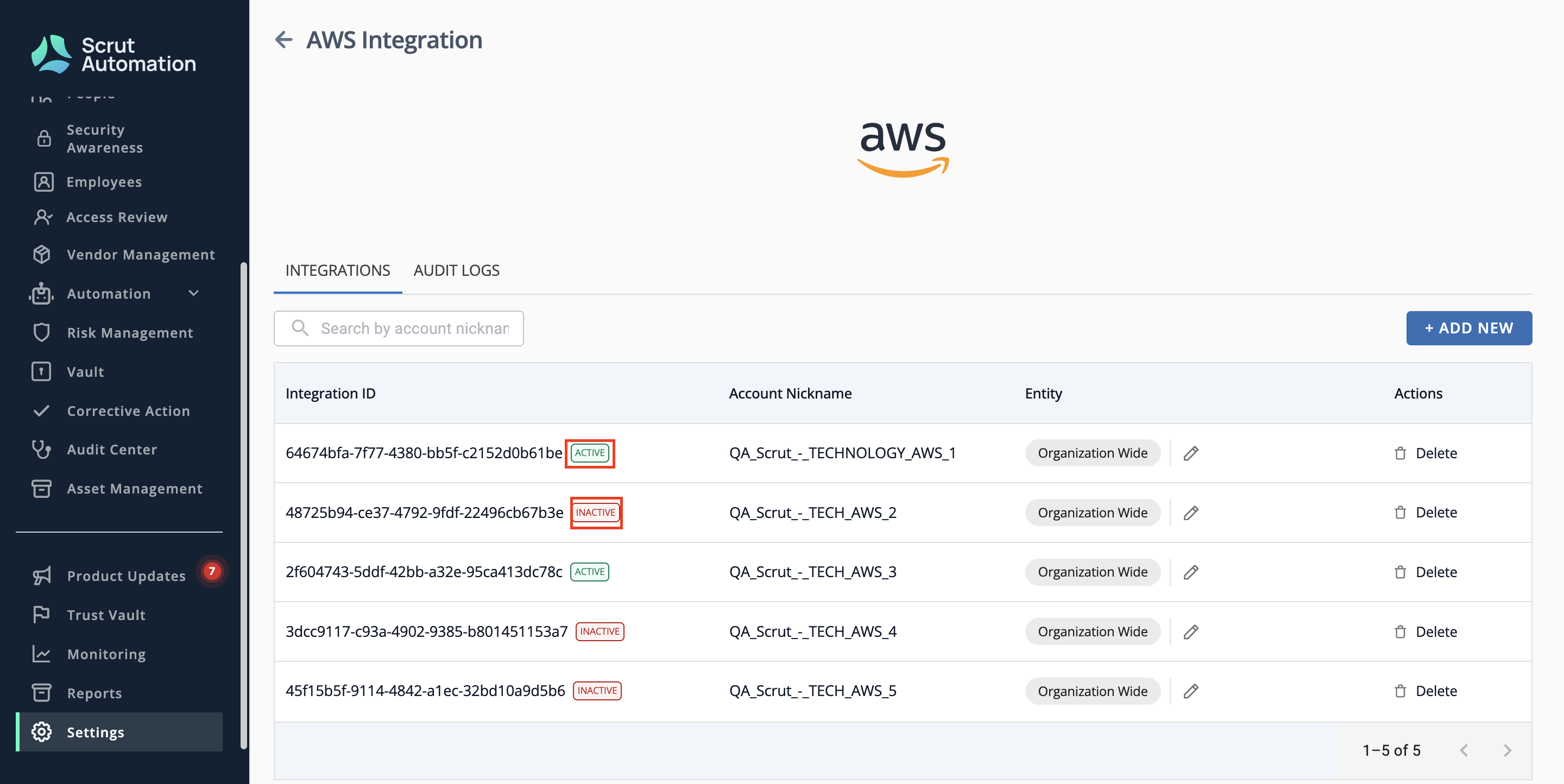Click the Entity column header
This screenshot has width=1564, height=784.
click(x=1043, y=393)
